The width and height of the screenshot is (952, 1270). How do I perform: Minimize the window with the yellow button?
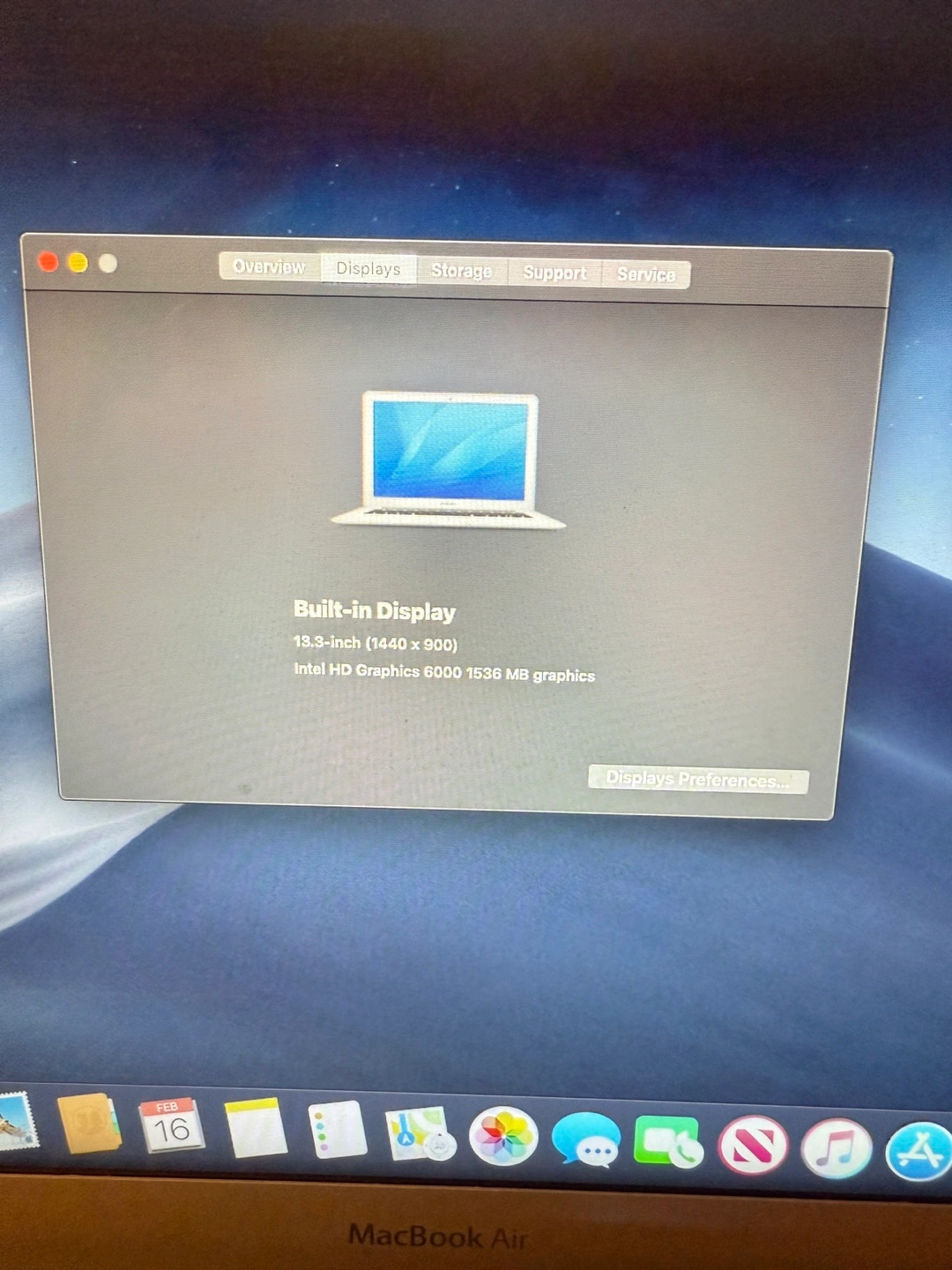click(78, 263)
